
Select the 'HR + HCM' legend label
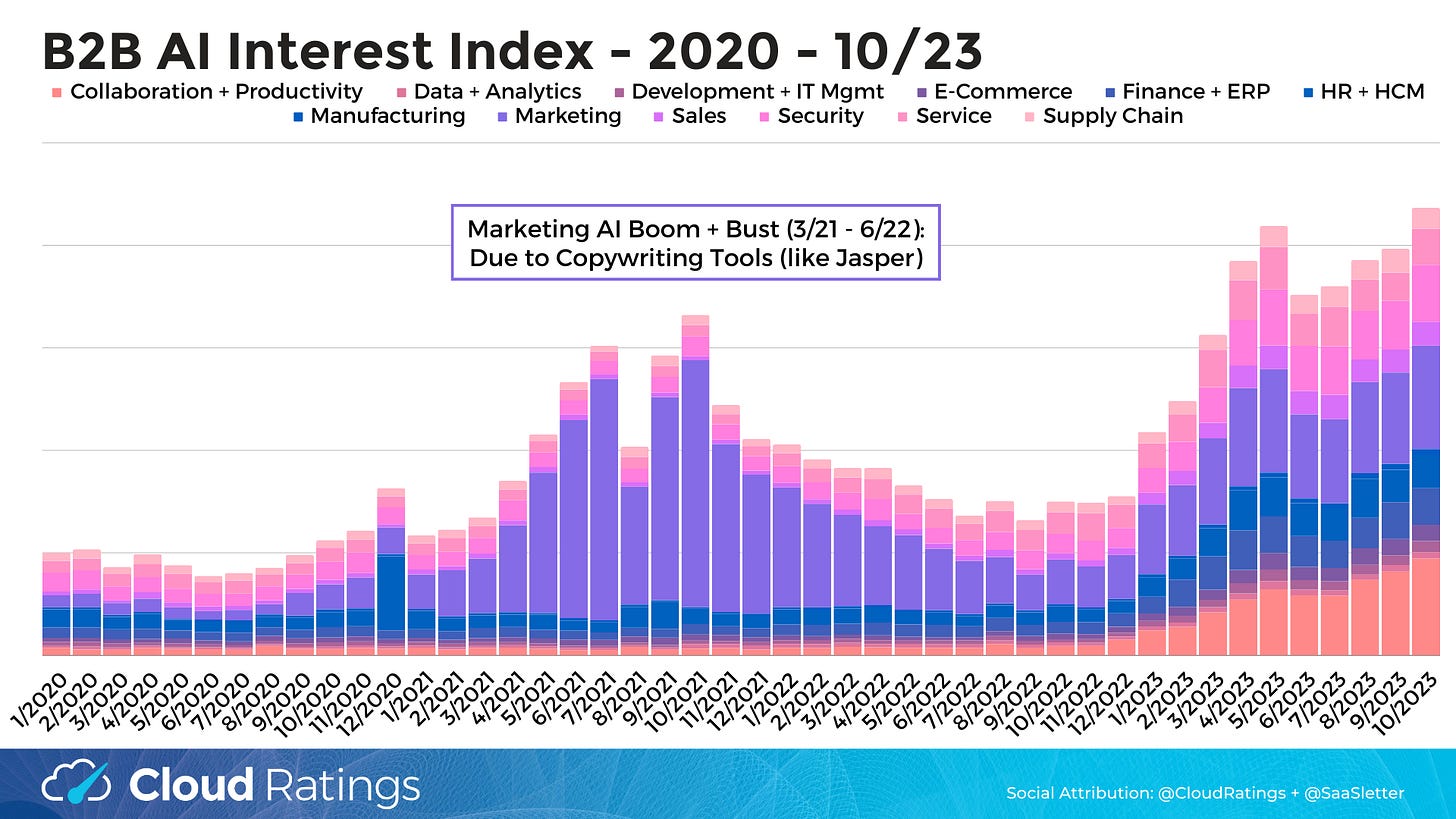1374,92
